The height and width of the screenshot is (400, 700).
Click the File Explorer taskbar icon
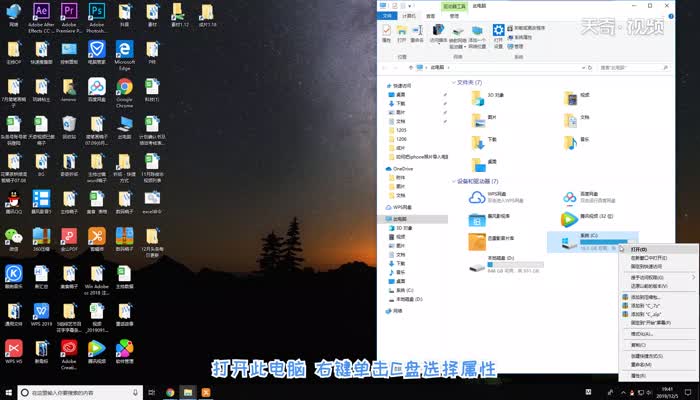point(188,392)
